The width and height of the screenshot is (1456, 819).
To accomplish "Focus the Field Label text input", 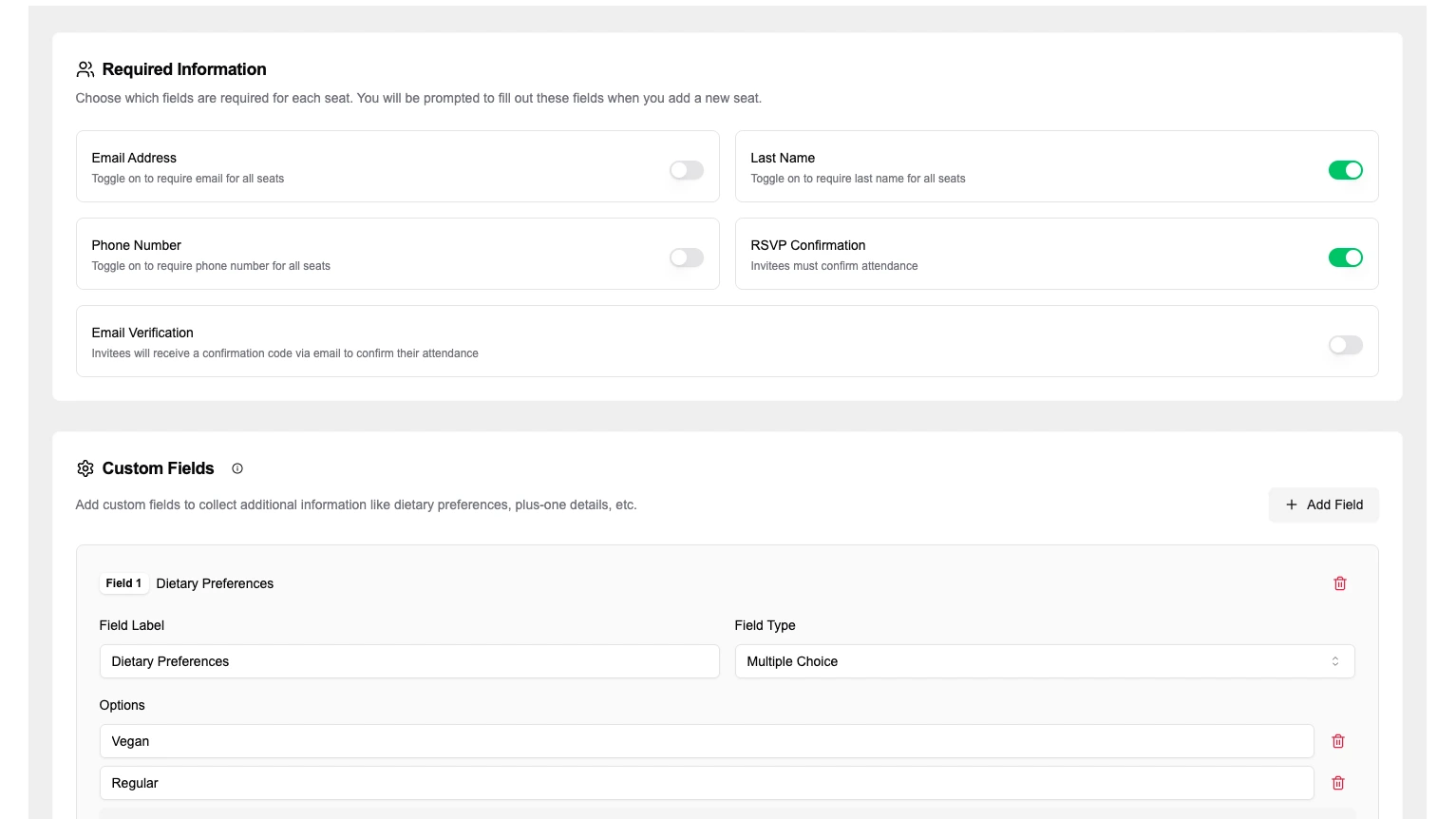I will click(x=408, y=661).
